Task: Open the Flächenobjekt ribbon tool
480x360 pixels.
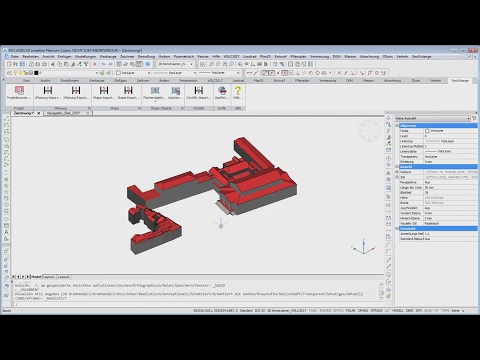Action: click(154, 92)
